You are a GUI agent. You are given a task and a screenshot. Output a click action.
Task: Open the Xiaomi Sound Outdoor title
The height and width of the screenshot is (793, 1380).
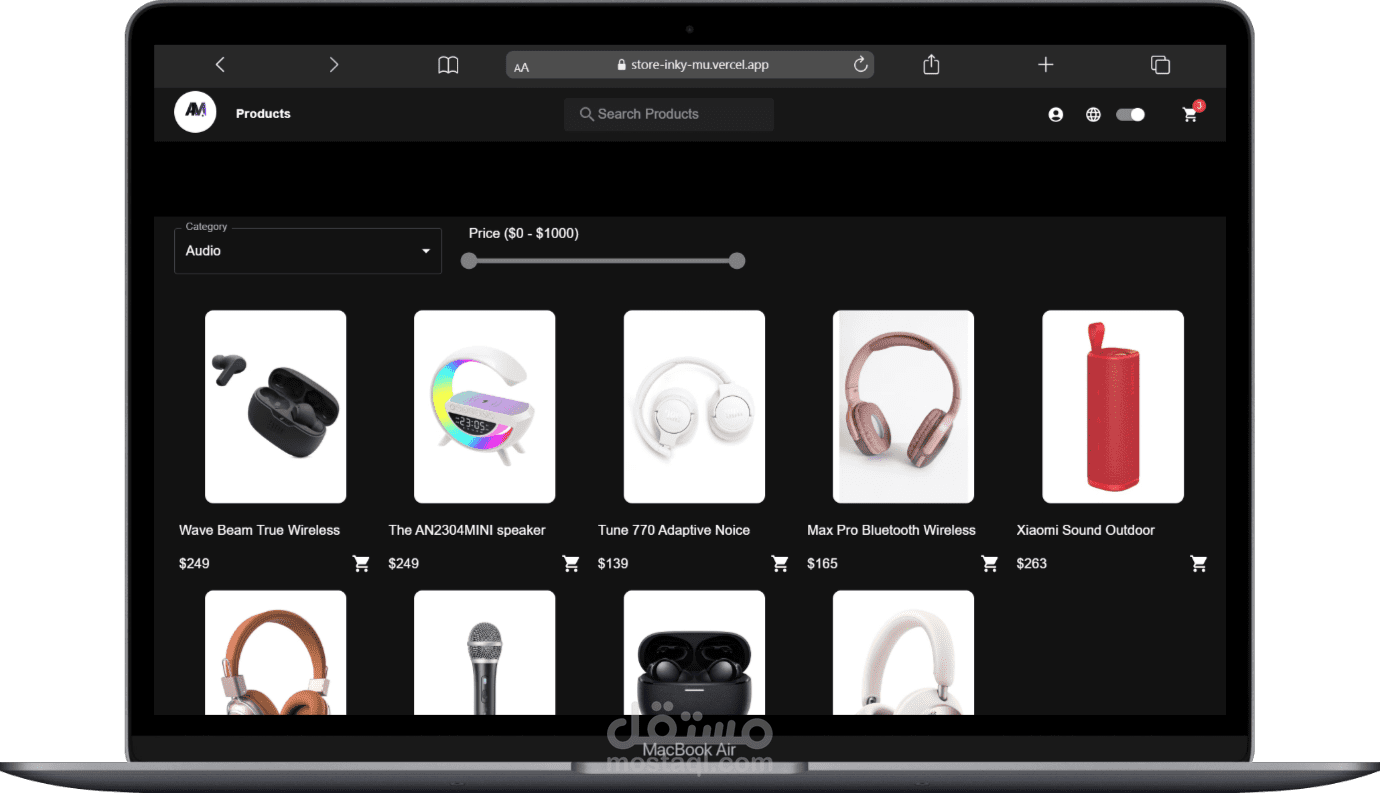[x=1086, y=530]
